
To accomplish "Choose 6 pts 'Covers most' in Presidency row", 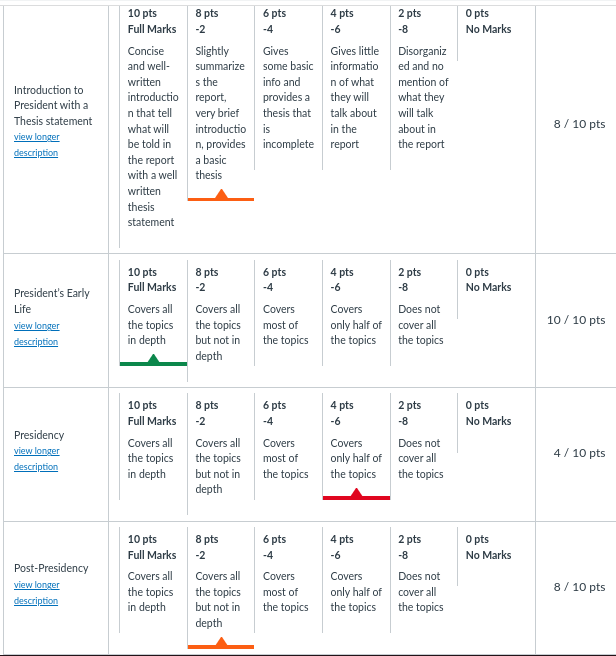I will point(288,446).
